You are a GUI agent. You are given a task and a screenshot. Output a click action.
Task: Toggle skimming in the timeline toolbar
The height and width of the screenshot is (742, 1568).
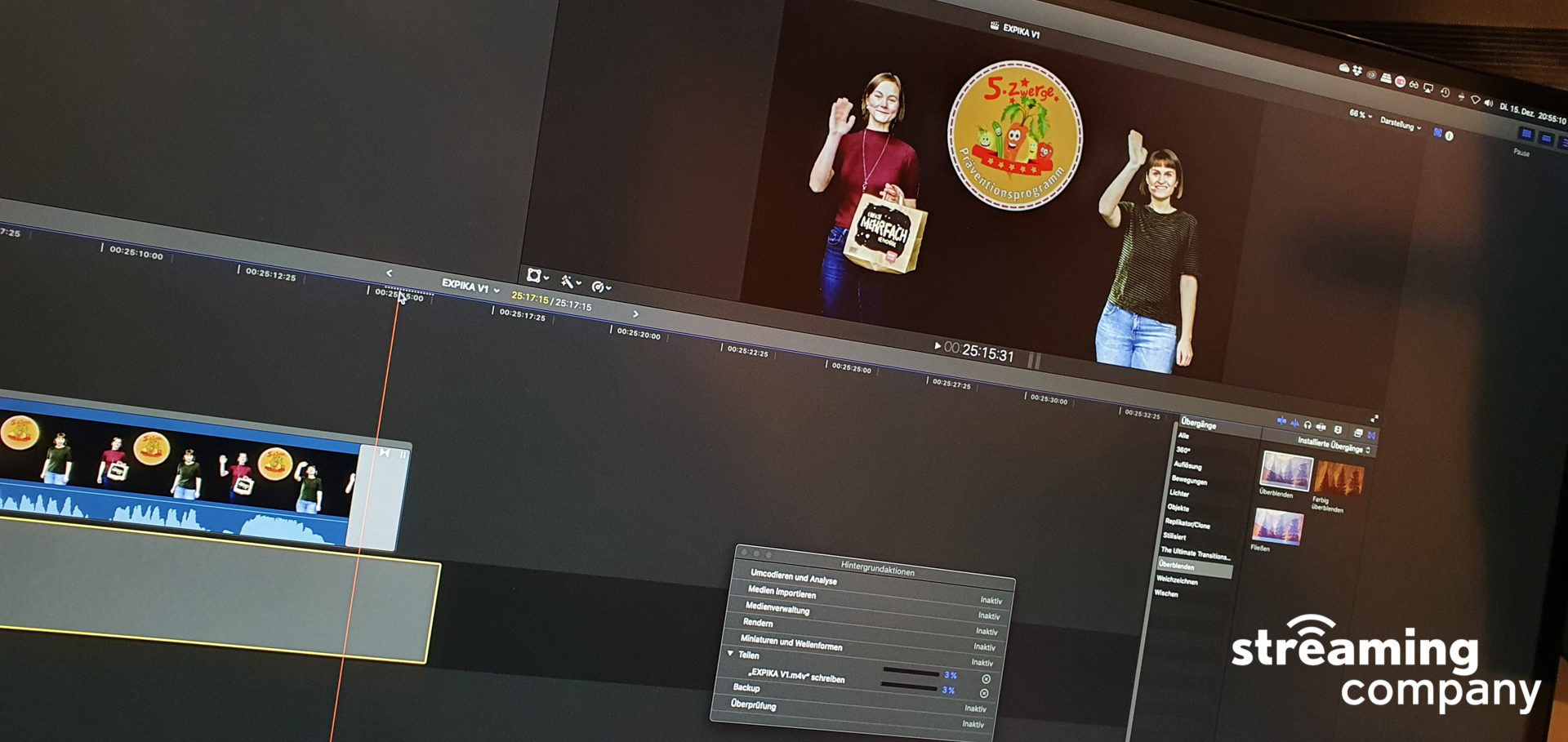click(x=1282, y=420)
